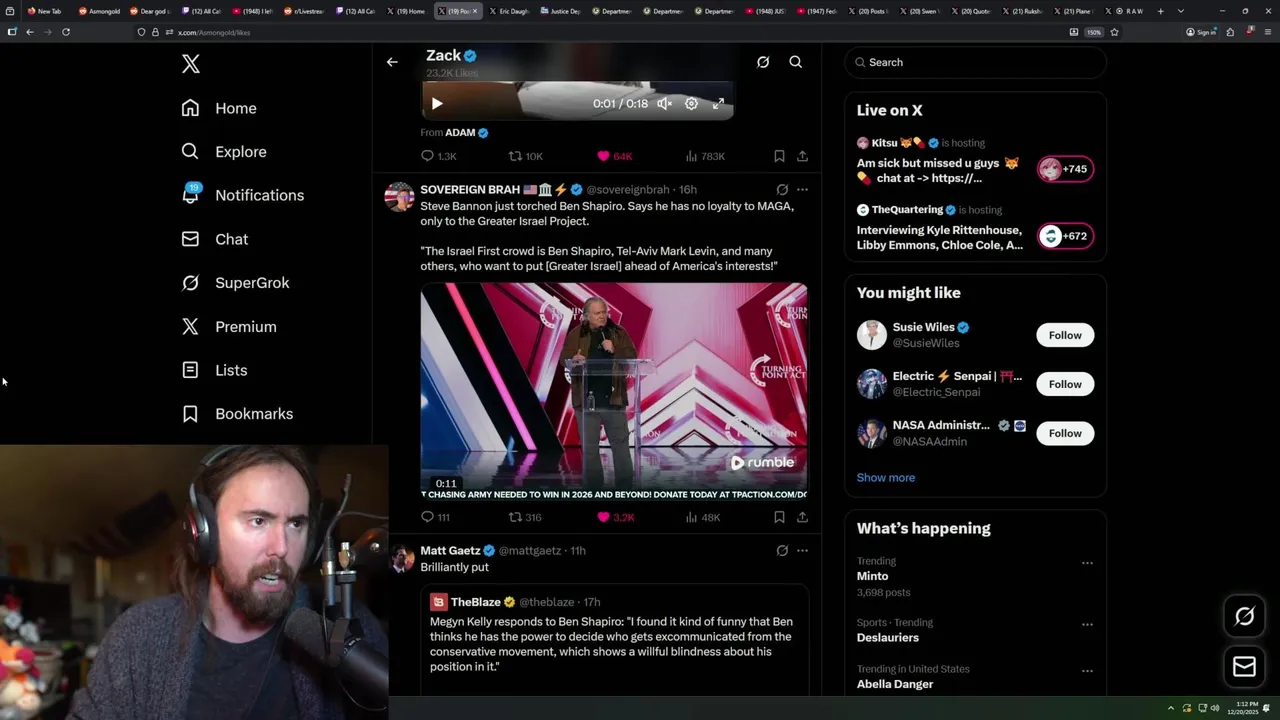This screenshot has width=1280, height=720.
Task: Click the system clock in the taskbar
Action: coord(1245,708)
